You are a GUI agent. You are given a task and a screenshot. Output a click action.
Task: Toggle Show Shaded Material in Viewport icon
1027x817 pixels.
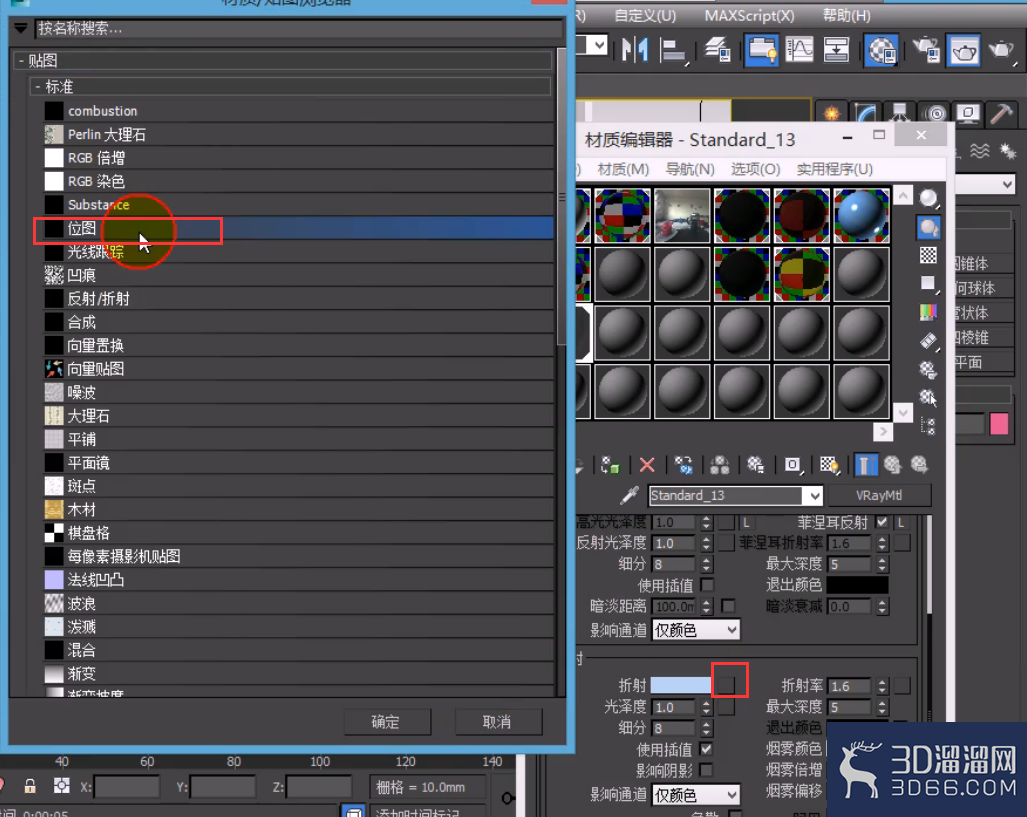(x=829, y=465)
